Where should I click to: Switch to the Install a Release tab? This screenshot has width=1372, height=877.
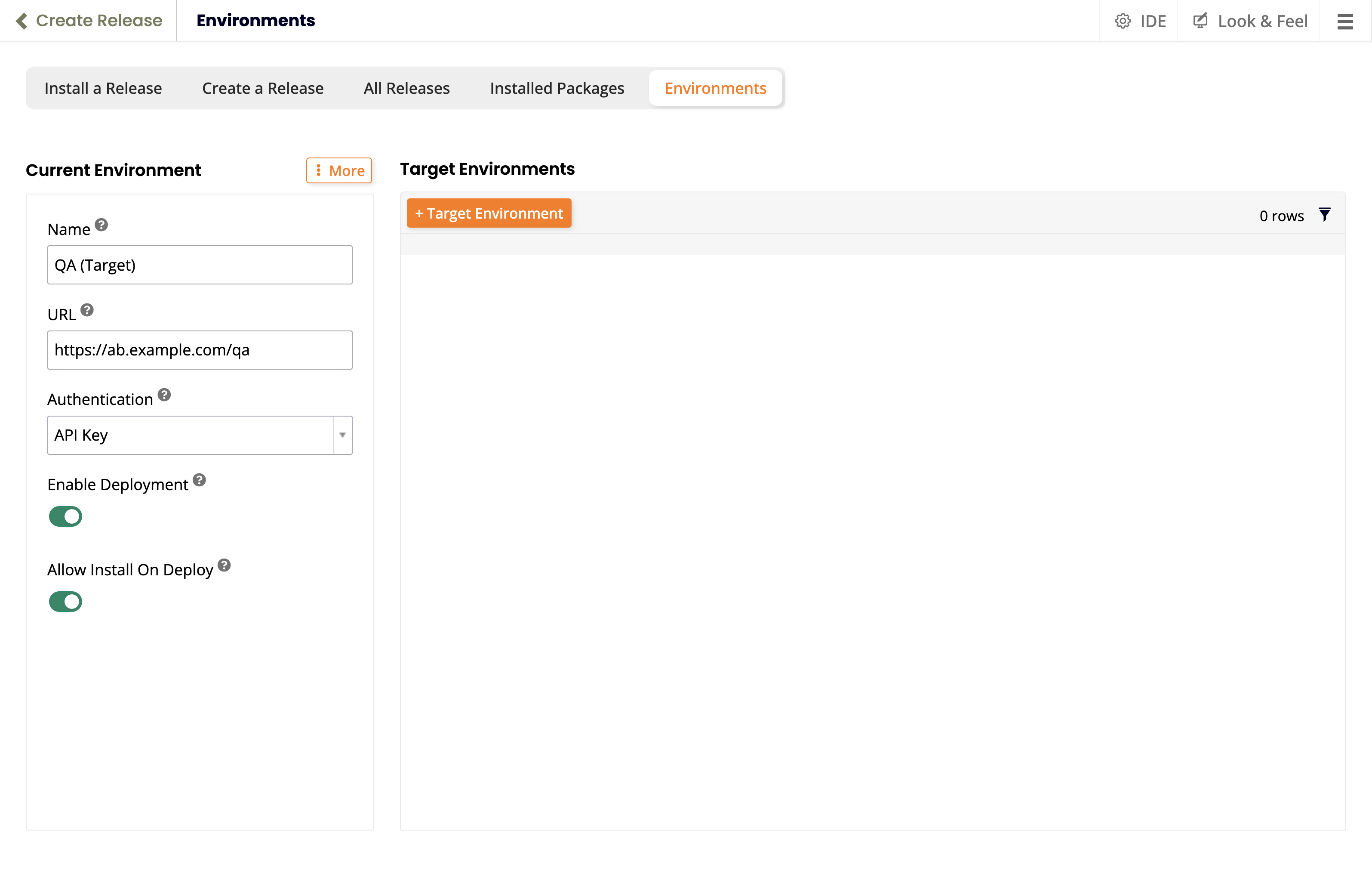click(103, 88)
